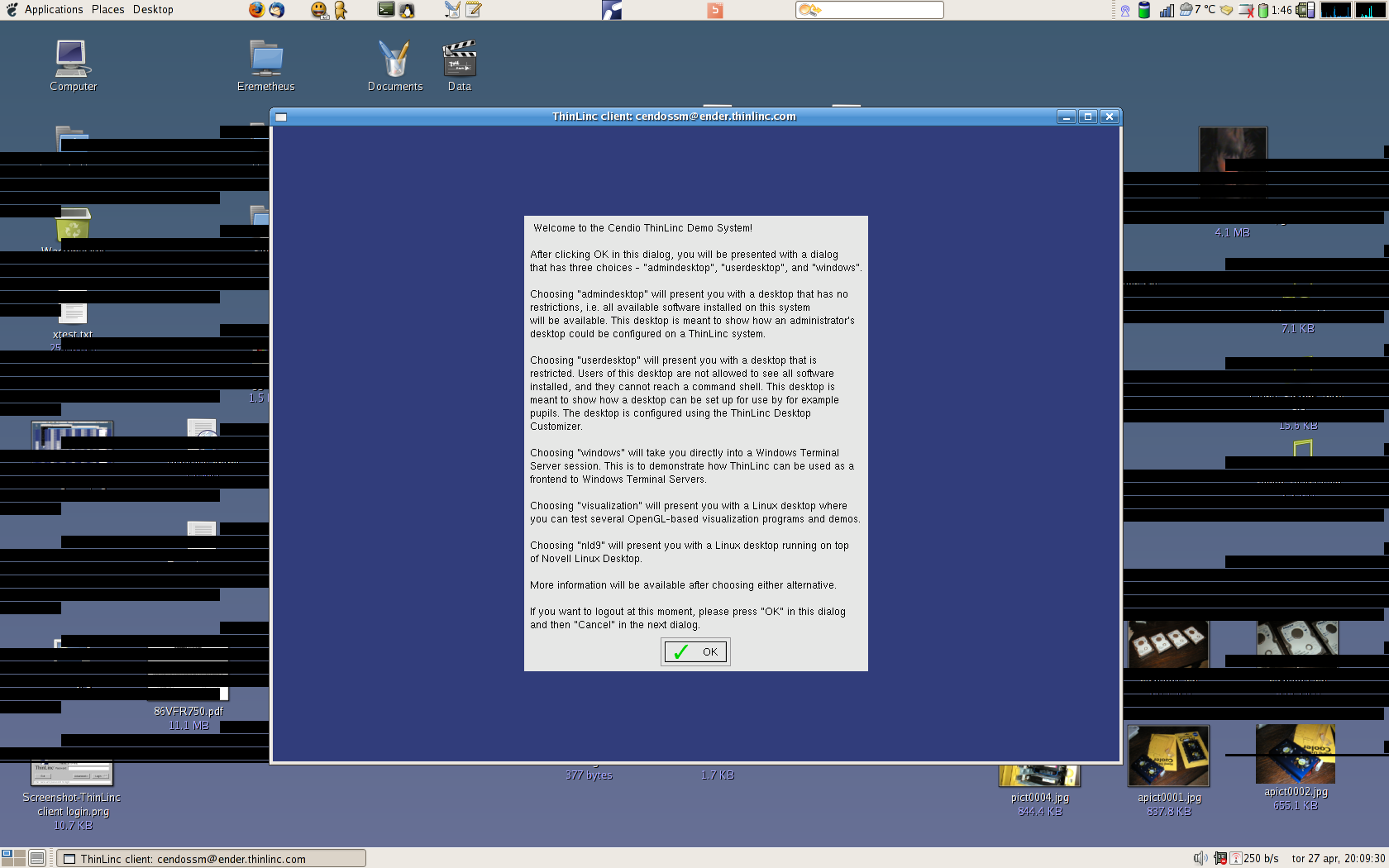Click the date and time clock applet

1338,858
